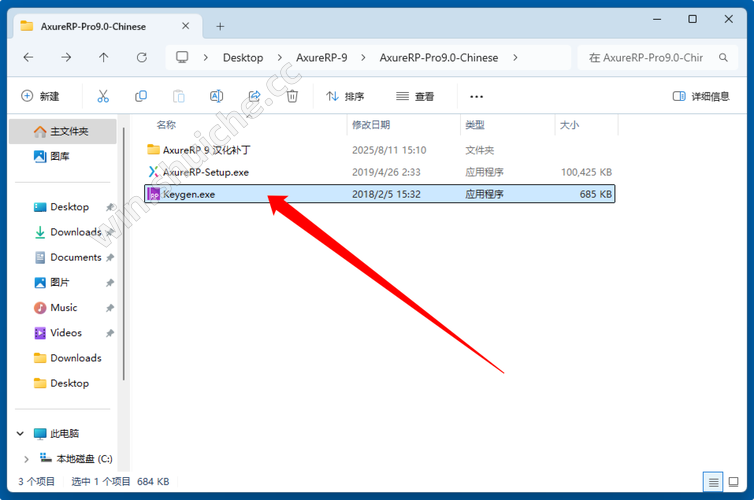
Task: Switch to details list view icon
Action: (713, 482)
